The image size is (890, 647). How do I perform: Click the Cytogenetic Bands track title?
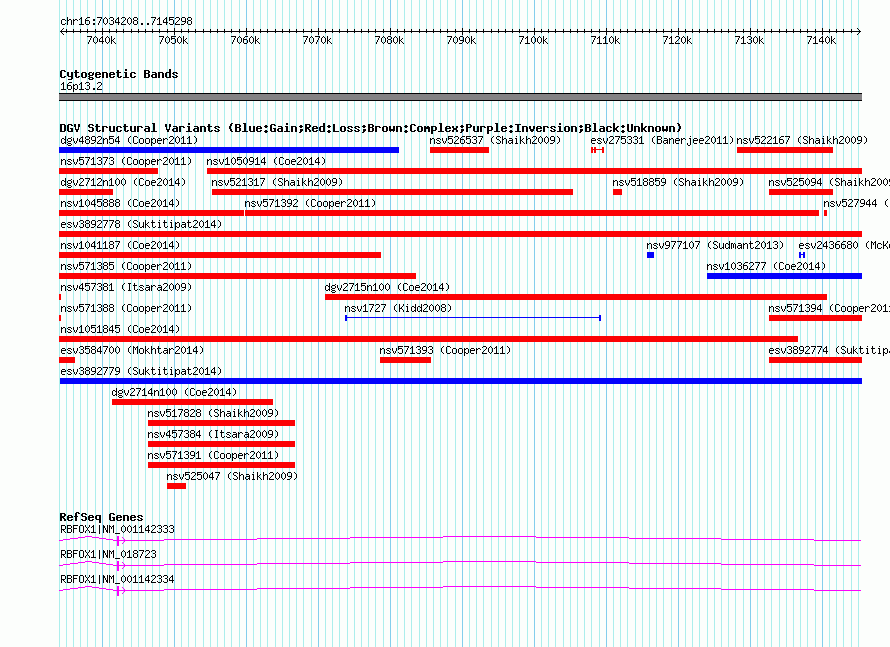(119, 74)
